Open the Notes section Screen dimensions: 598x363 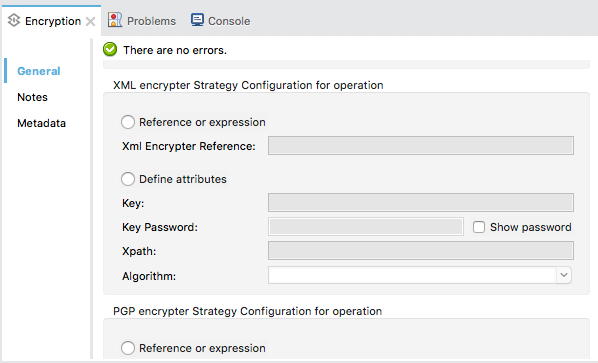pos(32,97)
